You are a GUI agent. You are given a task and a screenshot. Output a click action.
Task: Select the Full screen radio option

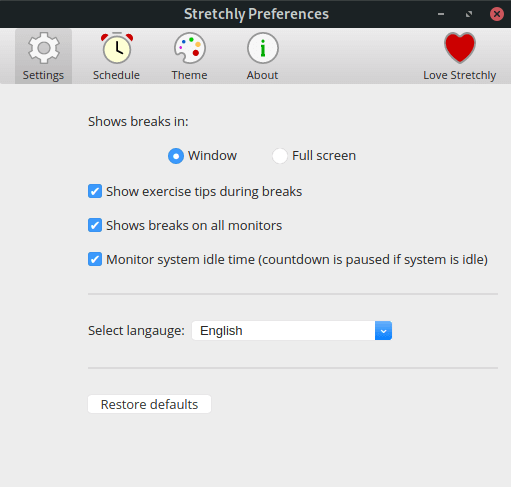coord(280,156)
